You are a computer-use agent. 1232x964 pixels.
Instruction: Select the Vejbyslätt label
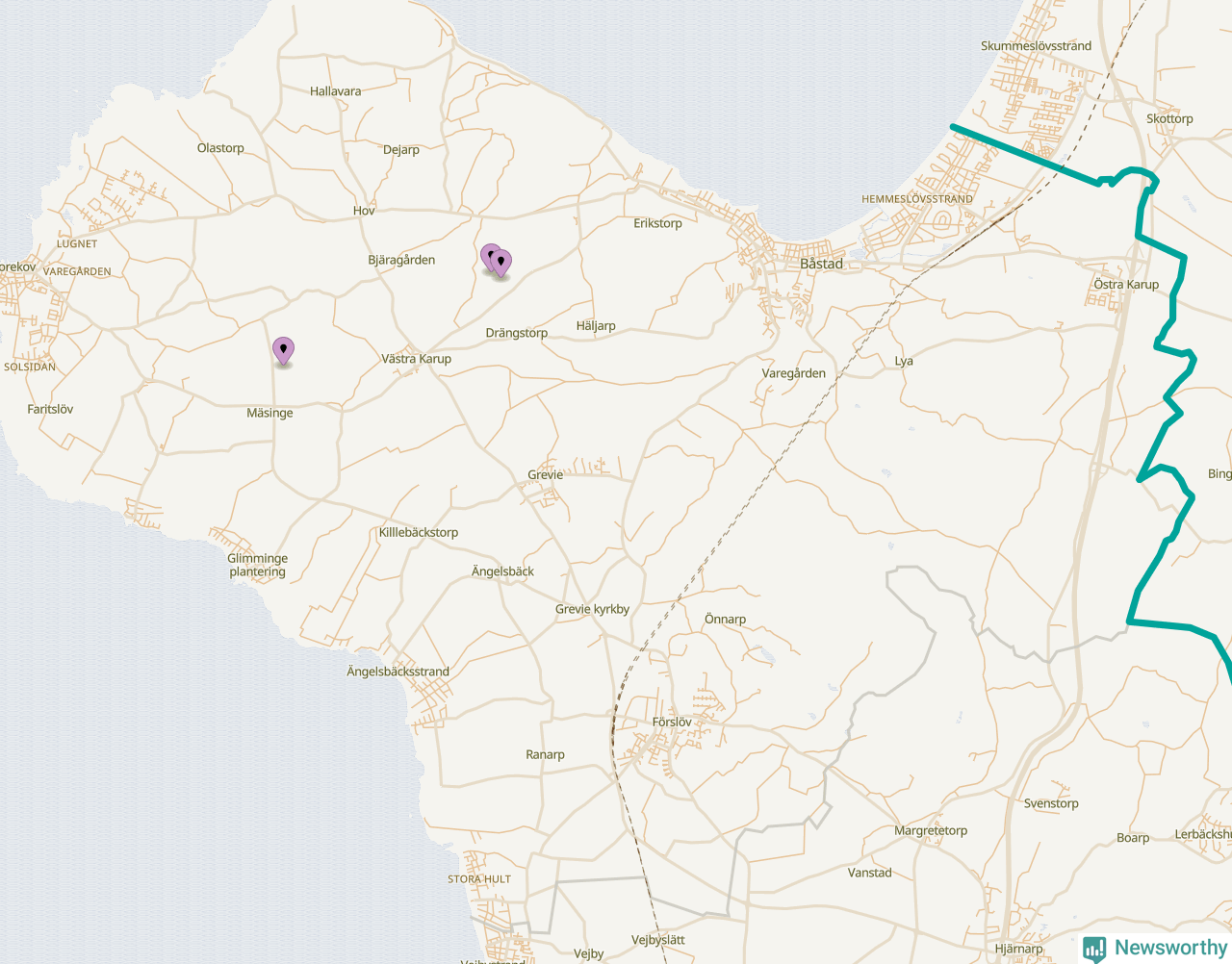pos(658,940)
